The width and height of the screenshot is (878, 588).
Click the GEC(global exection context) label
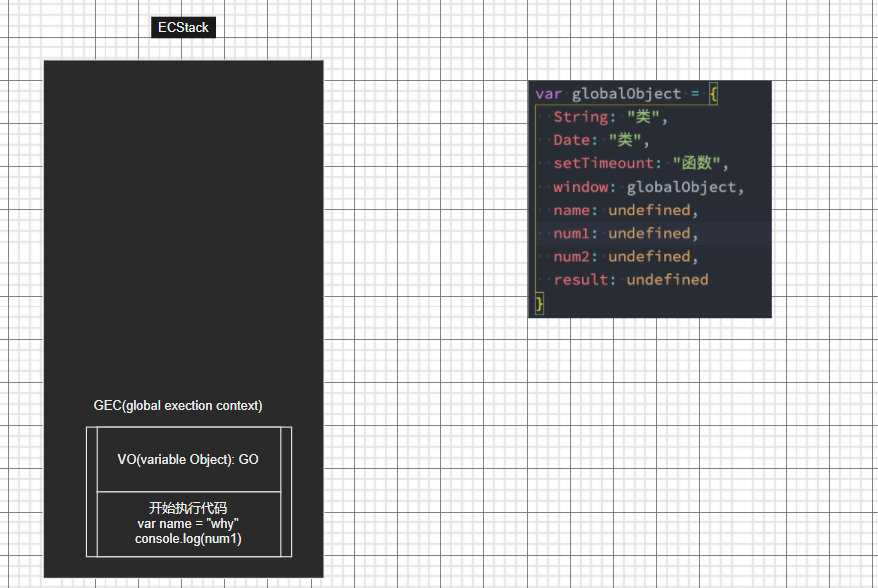click(178, 405)
